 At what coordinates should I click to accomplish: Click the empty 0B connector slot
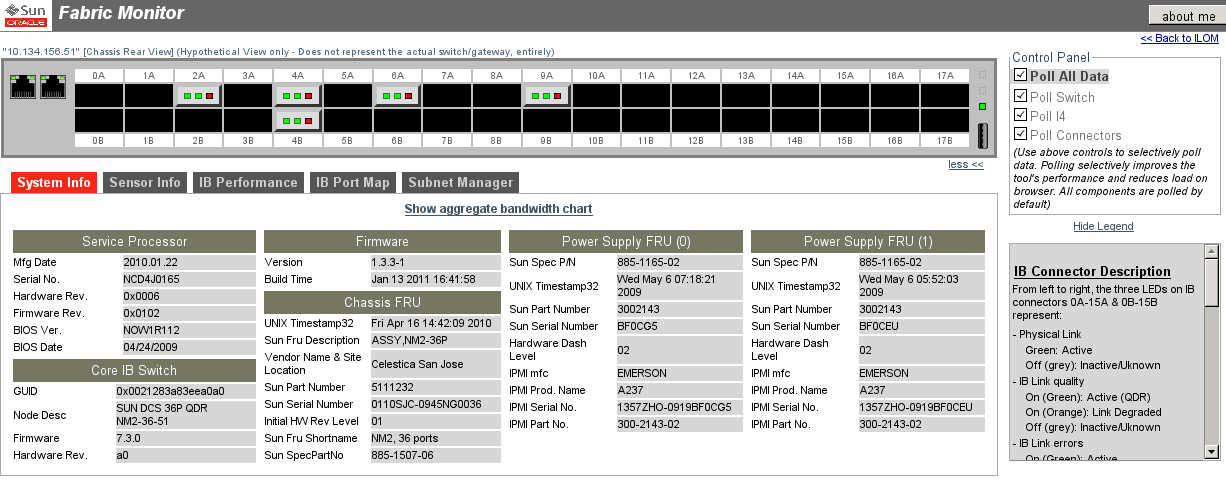[x=99, y=121]
